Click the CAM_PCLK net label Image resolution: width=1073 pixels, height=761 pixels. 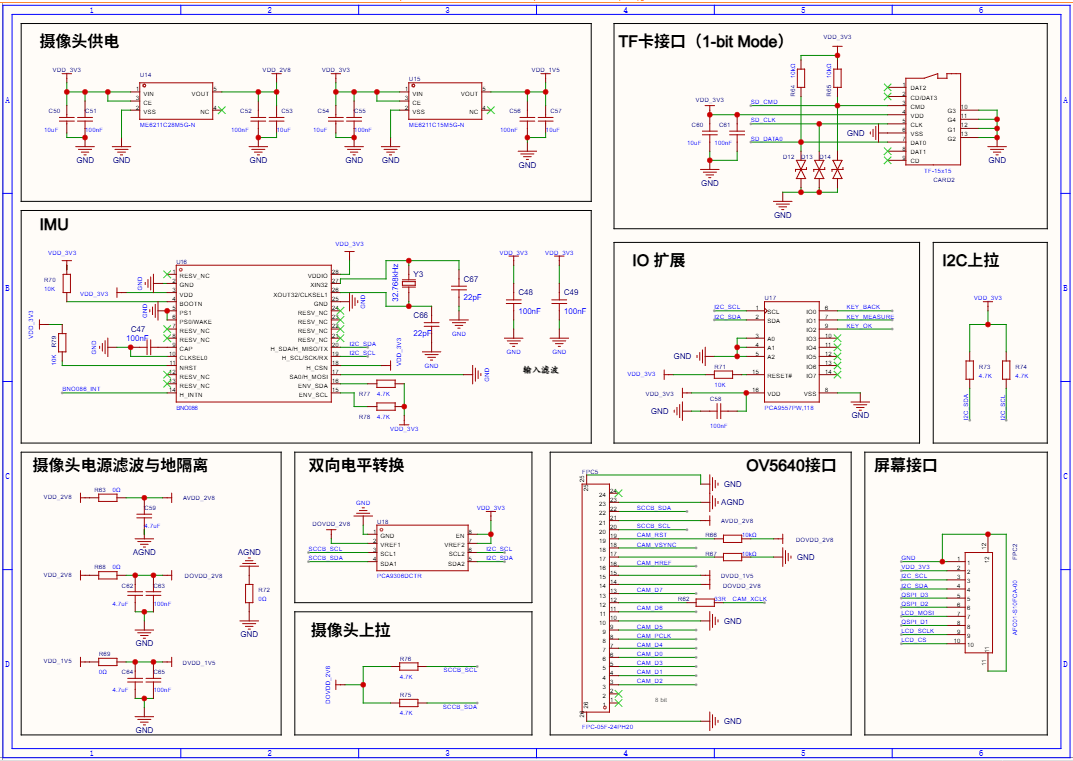coord(654,636)
